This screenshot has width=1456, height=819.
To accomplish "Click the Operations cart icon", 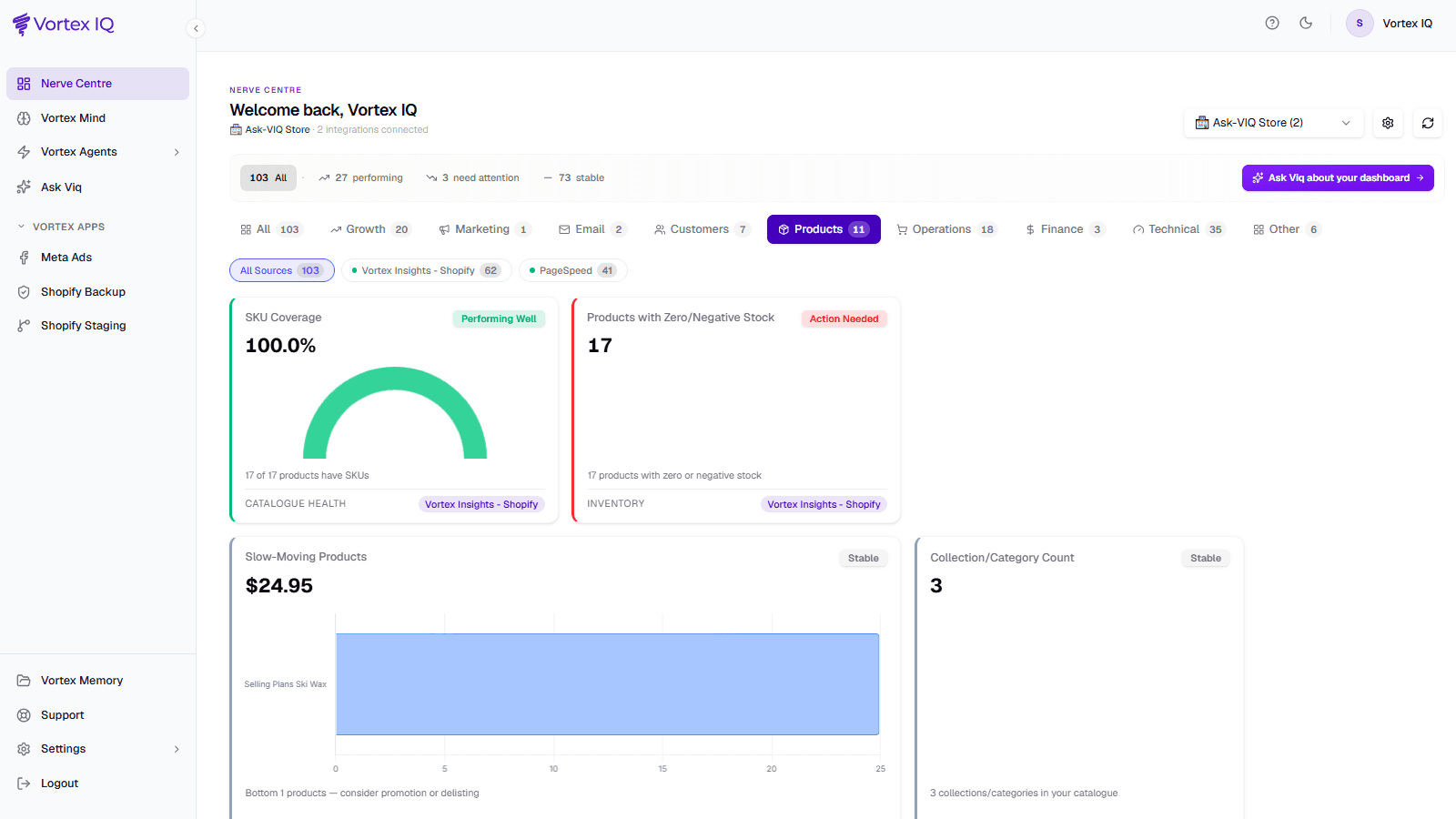I will point(902,229).
